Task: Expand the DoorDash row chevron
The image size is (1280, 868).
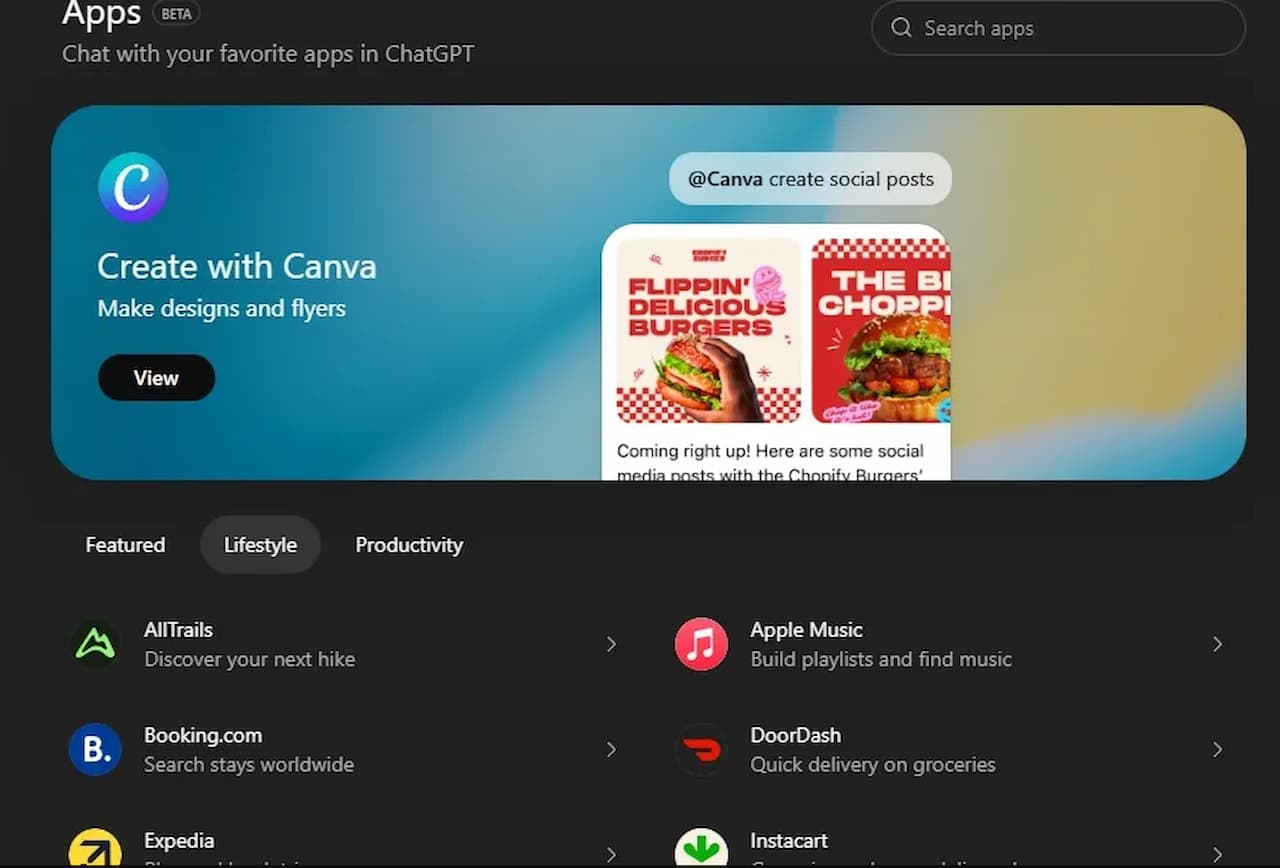Action: pos(1217,749)
